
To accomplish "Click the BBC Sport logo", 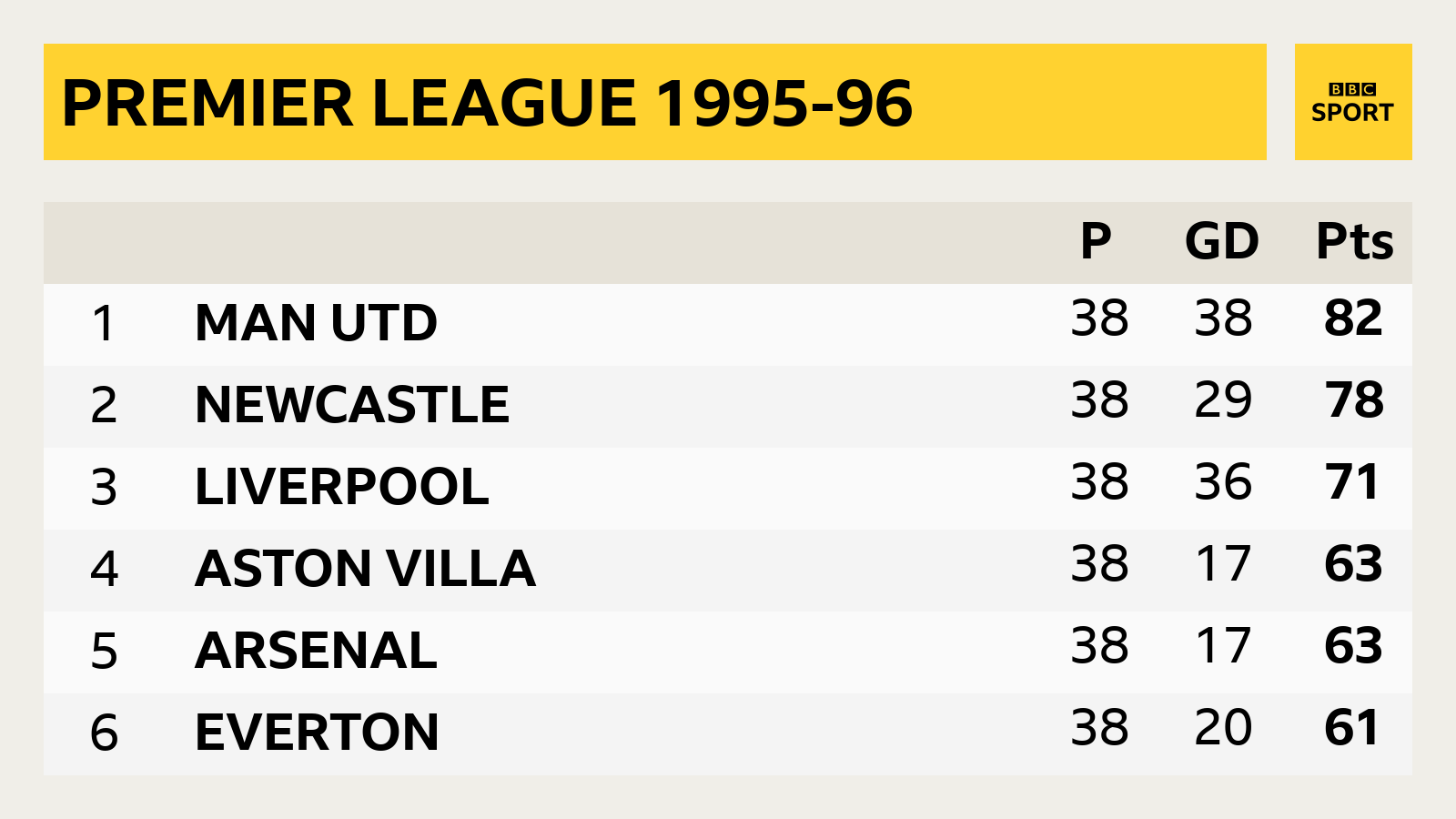I will (x=1353, y=102).
